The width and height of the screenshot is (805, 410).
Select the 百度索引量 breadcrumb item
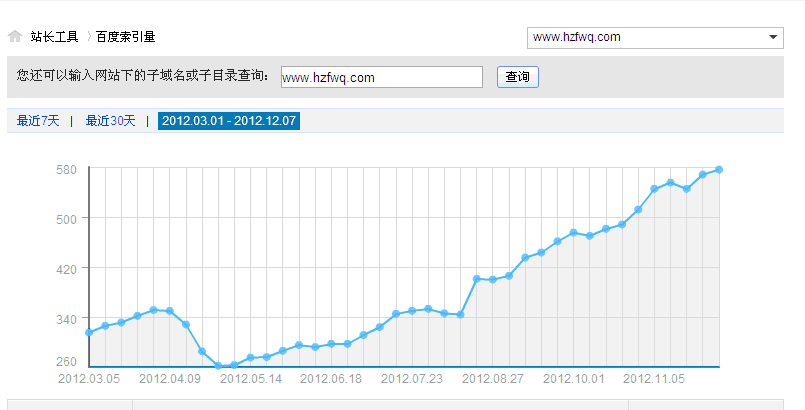[125, 37]
